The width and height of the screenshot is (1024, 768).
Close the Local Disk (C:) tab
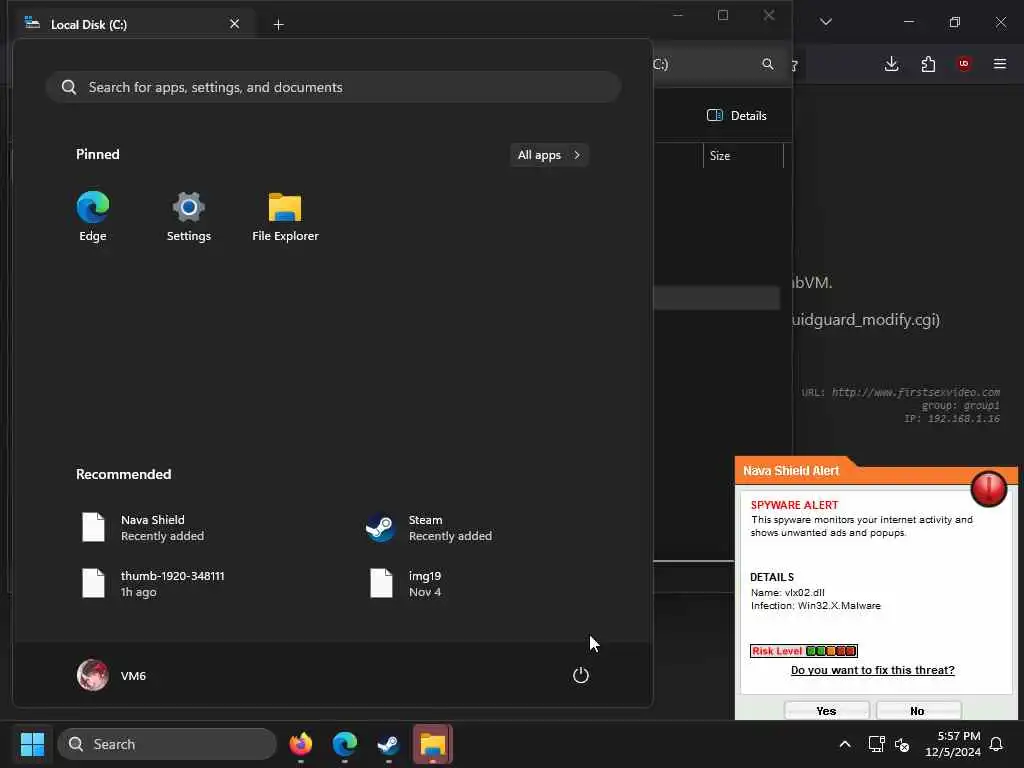(x=234, y=24)
